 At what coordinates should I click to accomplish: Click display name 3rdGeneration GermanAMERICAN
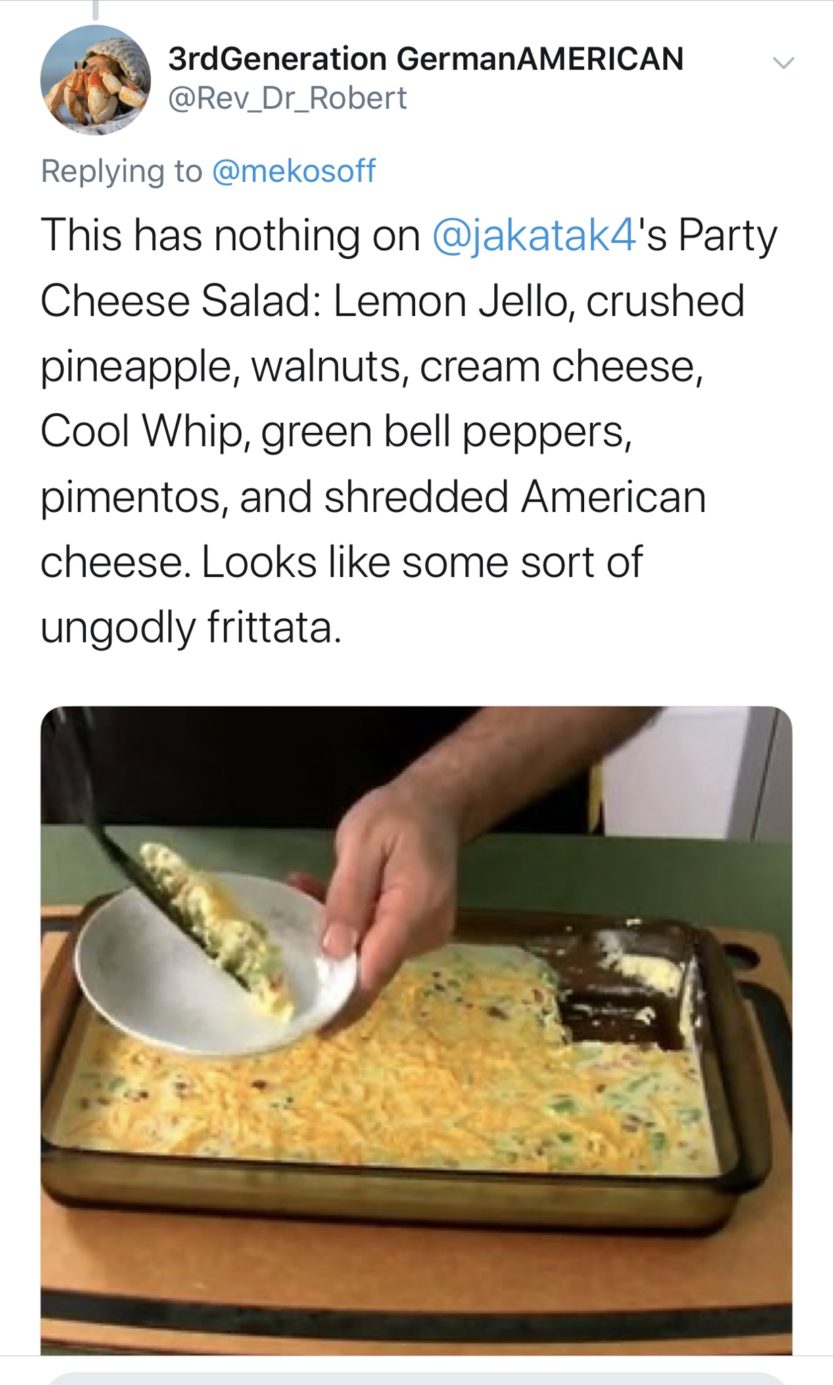click(426, 58)
